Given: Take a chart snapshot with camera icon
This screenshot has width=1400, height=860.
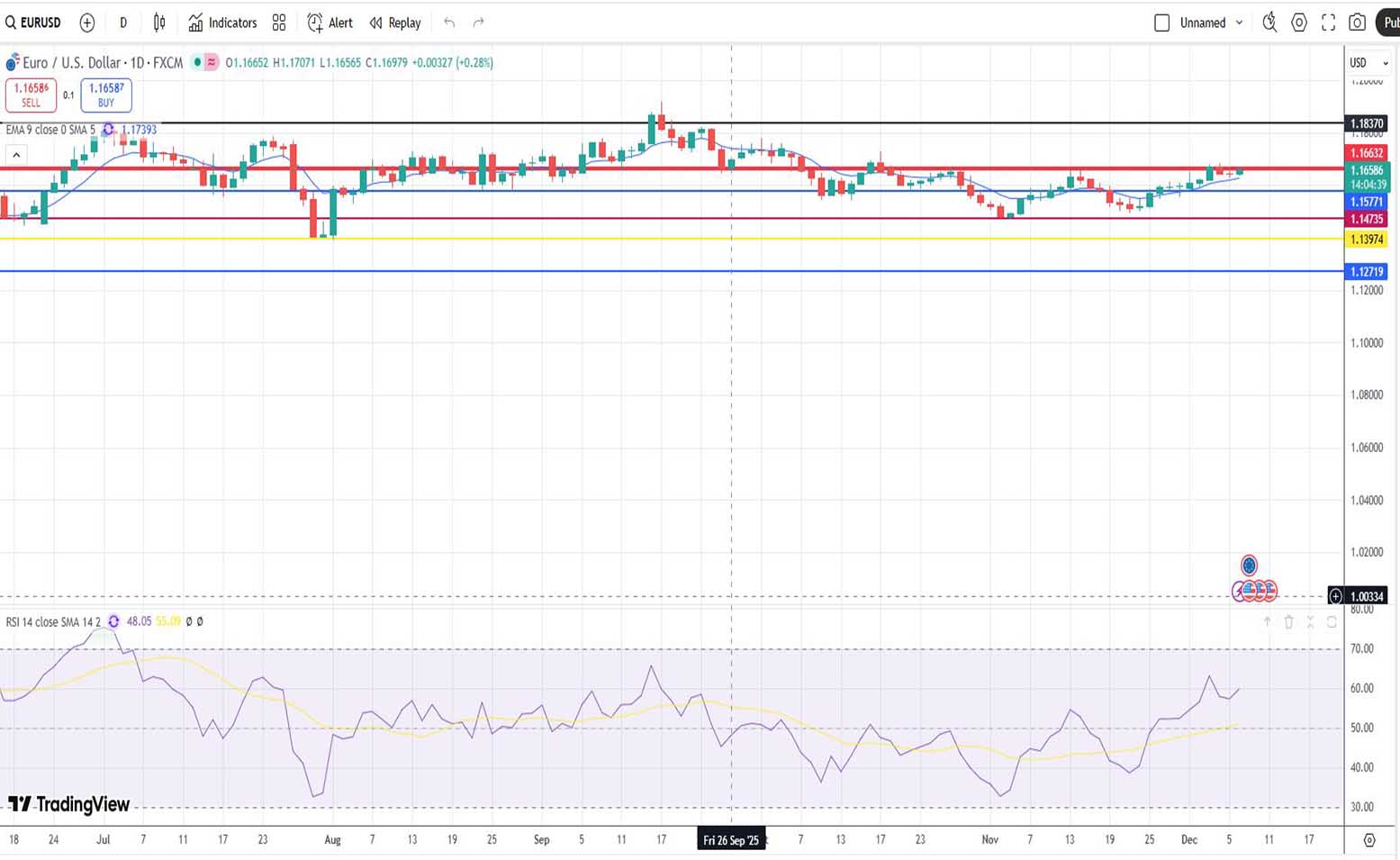Looking at the screenshot, I should [1357, 23].
